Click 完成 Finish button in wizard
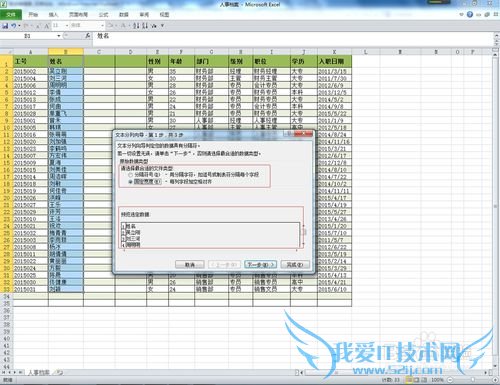Image resolution: width=500 pixels, height=385 pixels. [x=295, y=265]
